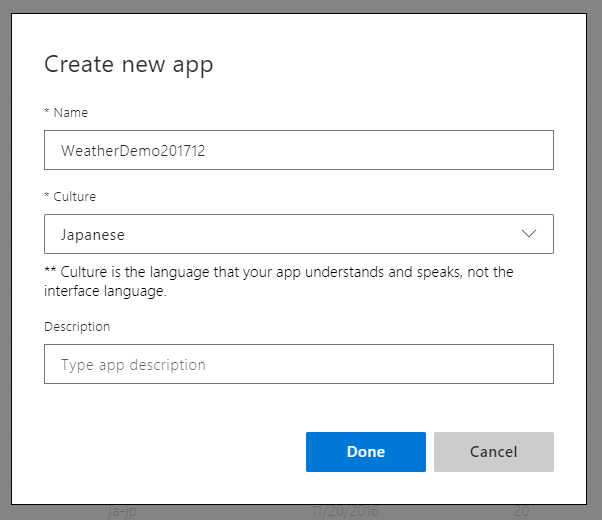
Task: Click the number "20" behind the dialog
Action: (520, 511)
